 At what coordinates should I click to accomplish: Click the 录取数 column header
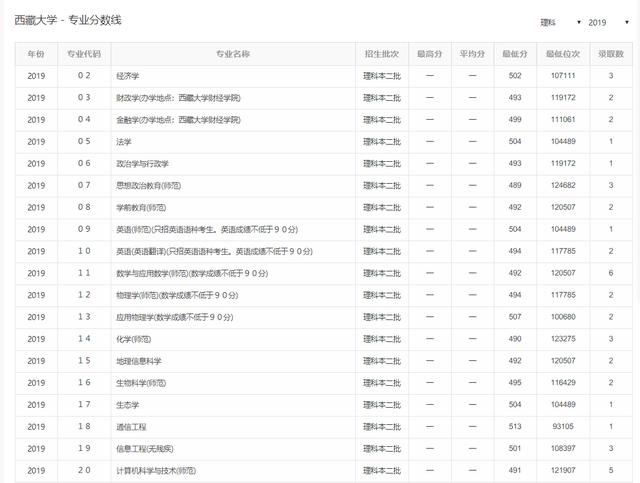(x=611, y=54)
